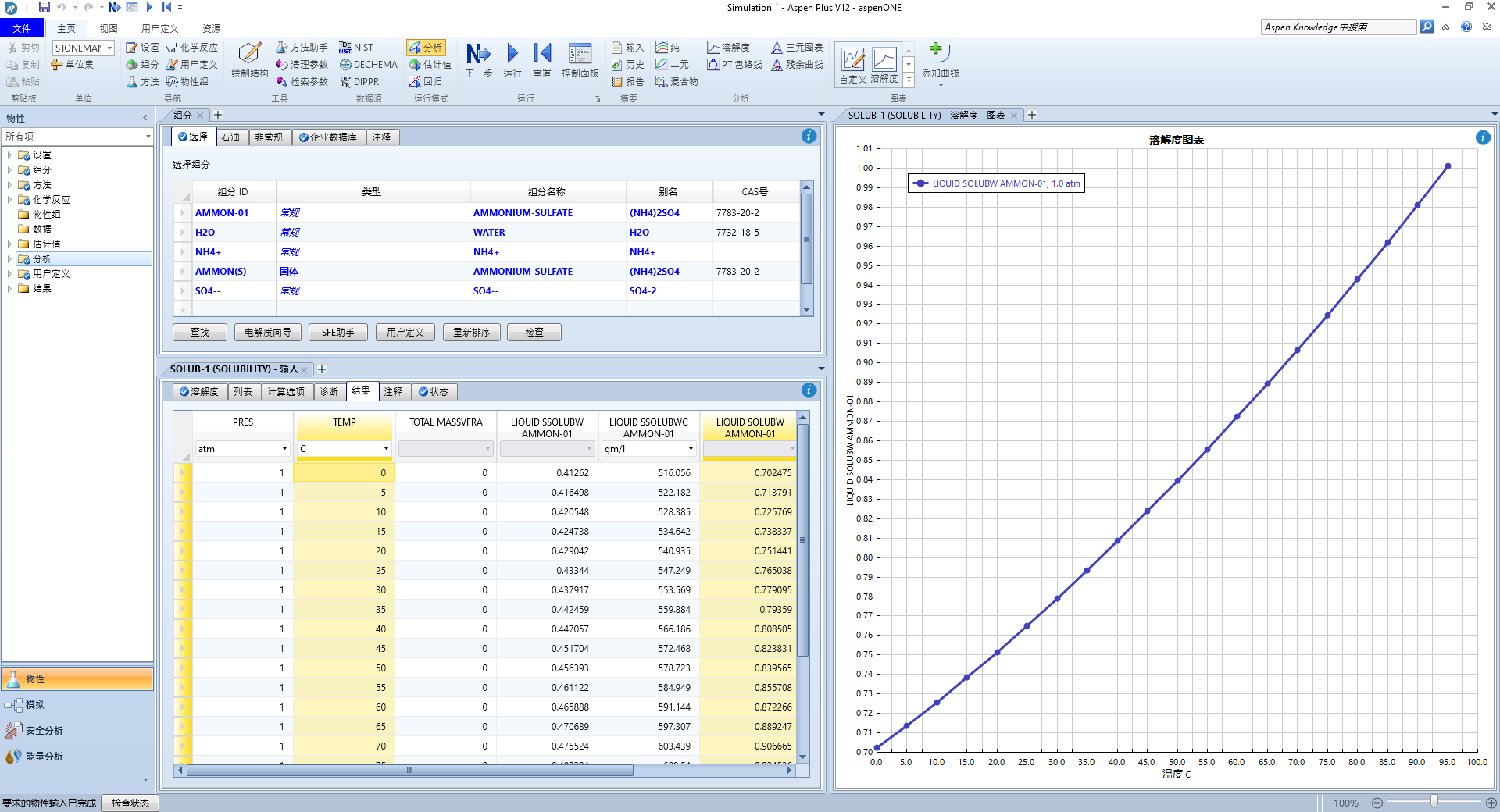Viewport: 1500px width, 812px height.
Task: Open PT 包络线 envelope analysis
Action: coord(734,65)
